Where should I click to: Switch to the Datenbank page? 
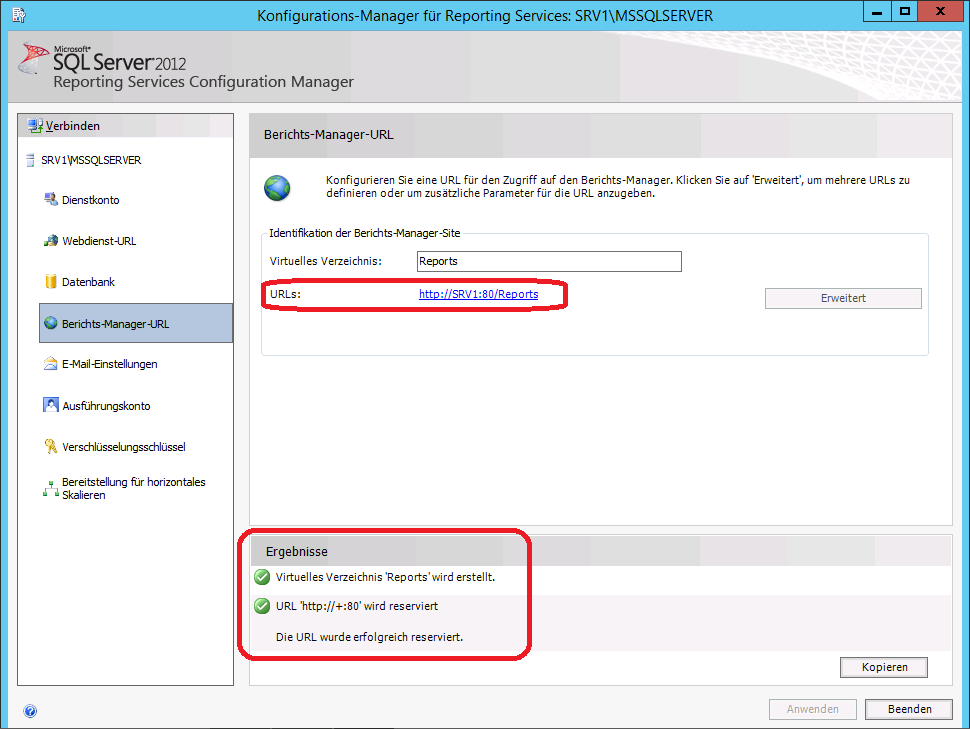[88, 282]
